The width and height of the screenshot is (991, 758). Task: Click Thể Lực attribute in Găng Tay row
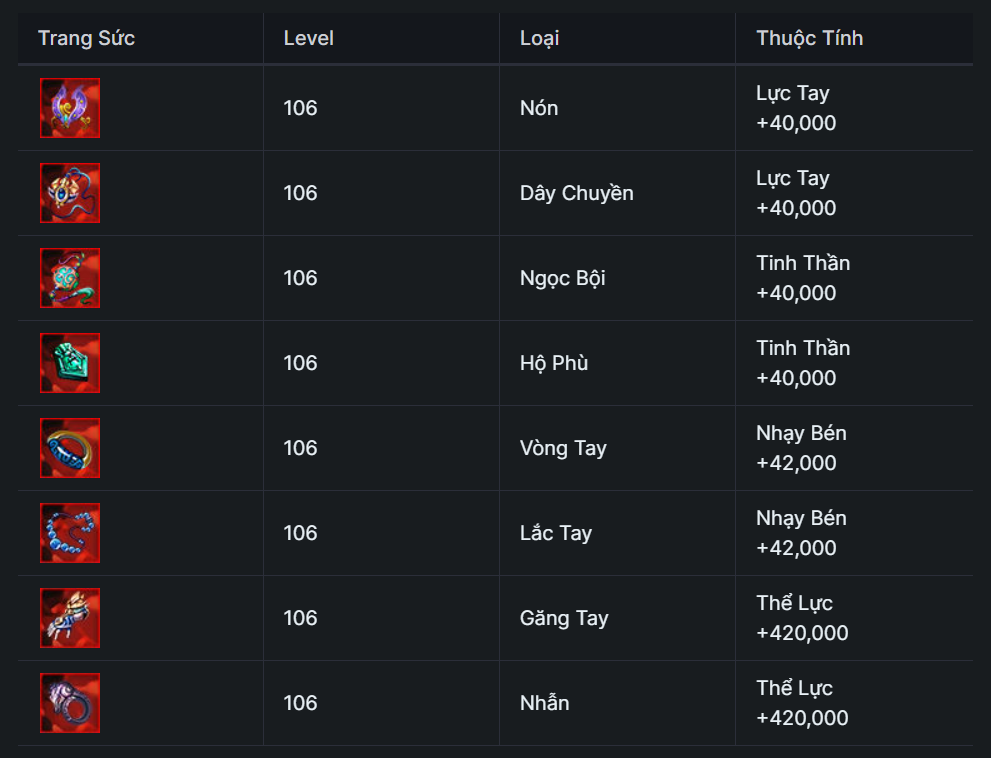point(794,603)
